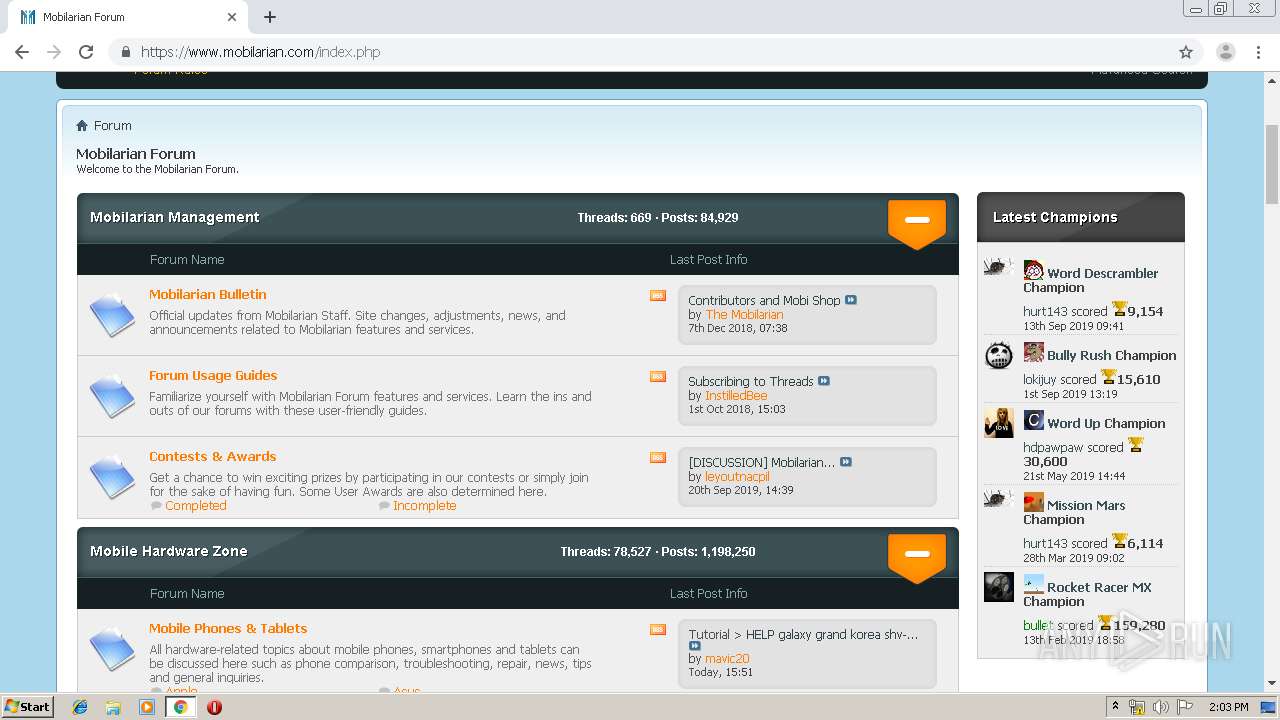
Task: Open a new browser tab
Action: [270, 17]
